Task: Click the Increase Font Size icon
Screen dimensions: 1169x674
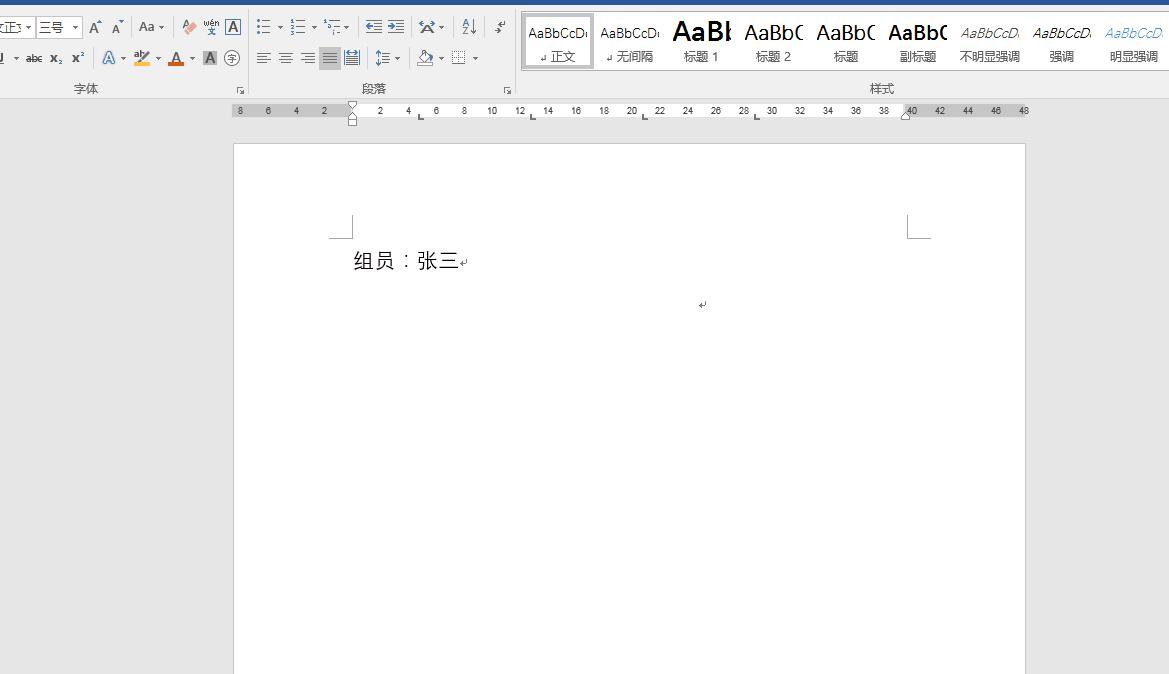Action: (95, 28)
